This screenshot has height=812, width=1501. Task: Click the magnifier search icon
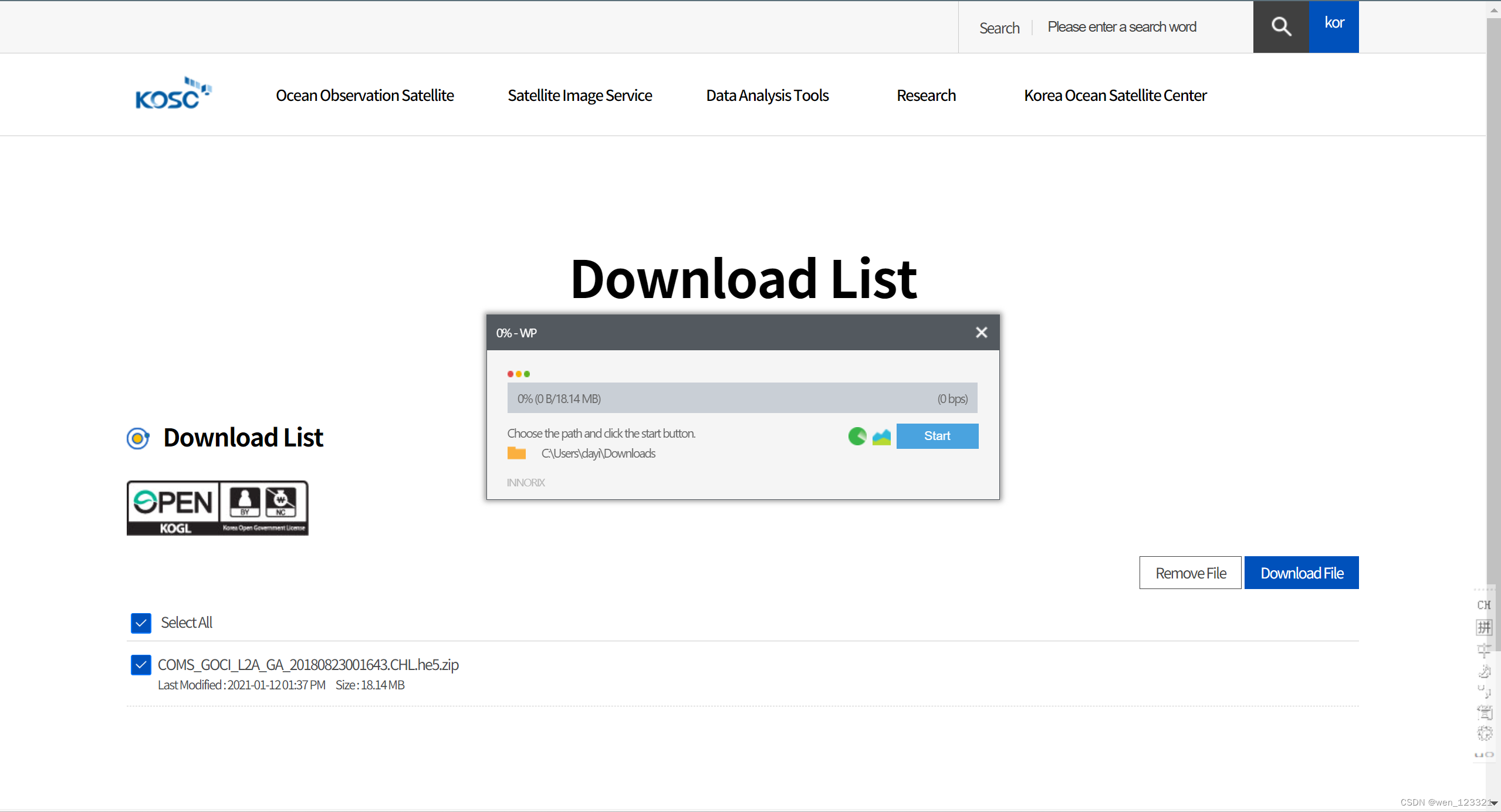point(1281,26)
